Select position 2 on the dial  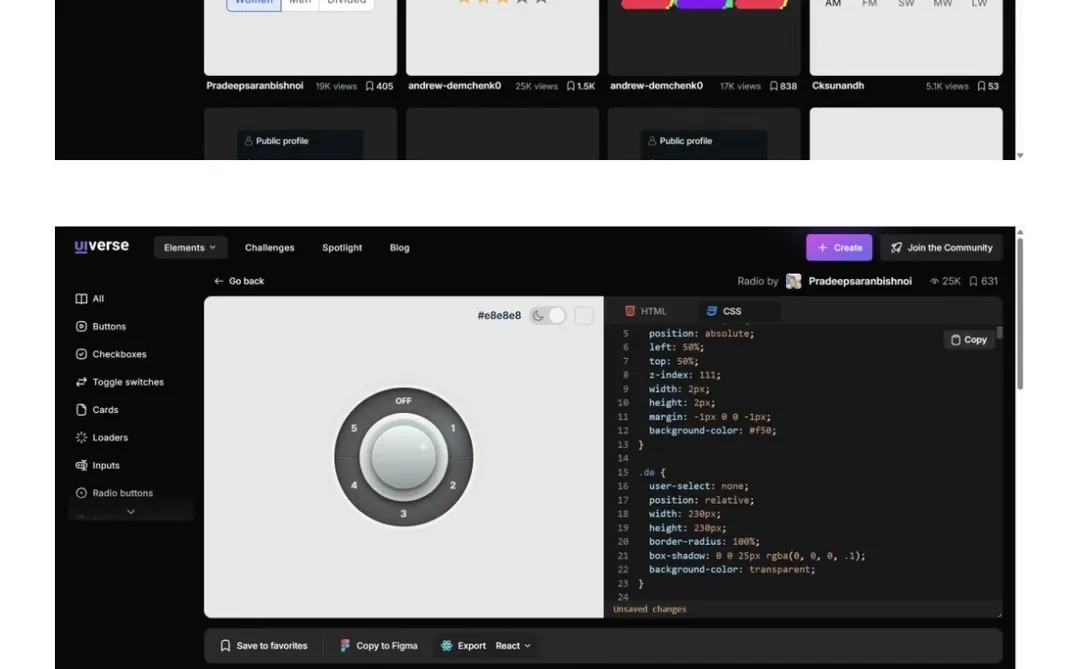pyautogui.click(x=453, y=485)
